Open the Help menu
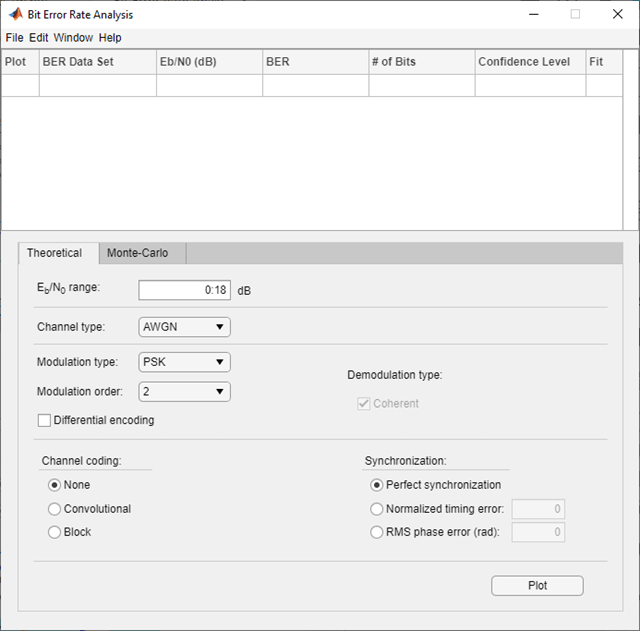This screenshot has width=640, height=631. tap(110, 38)
